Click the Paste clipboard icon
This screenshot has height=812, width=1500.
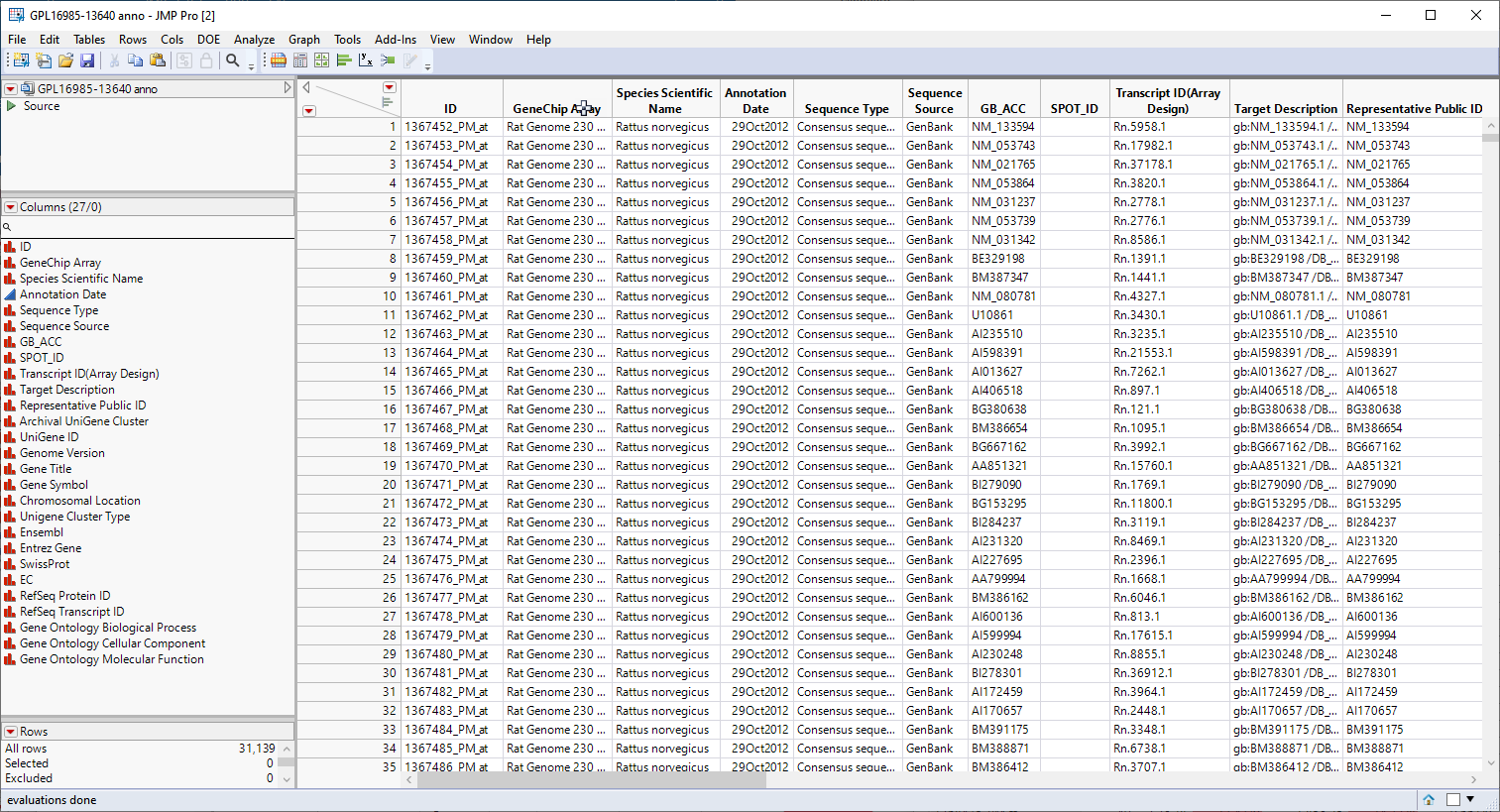pyautogui.click(x=158, y=60)
